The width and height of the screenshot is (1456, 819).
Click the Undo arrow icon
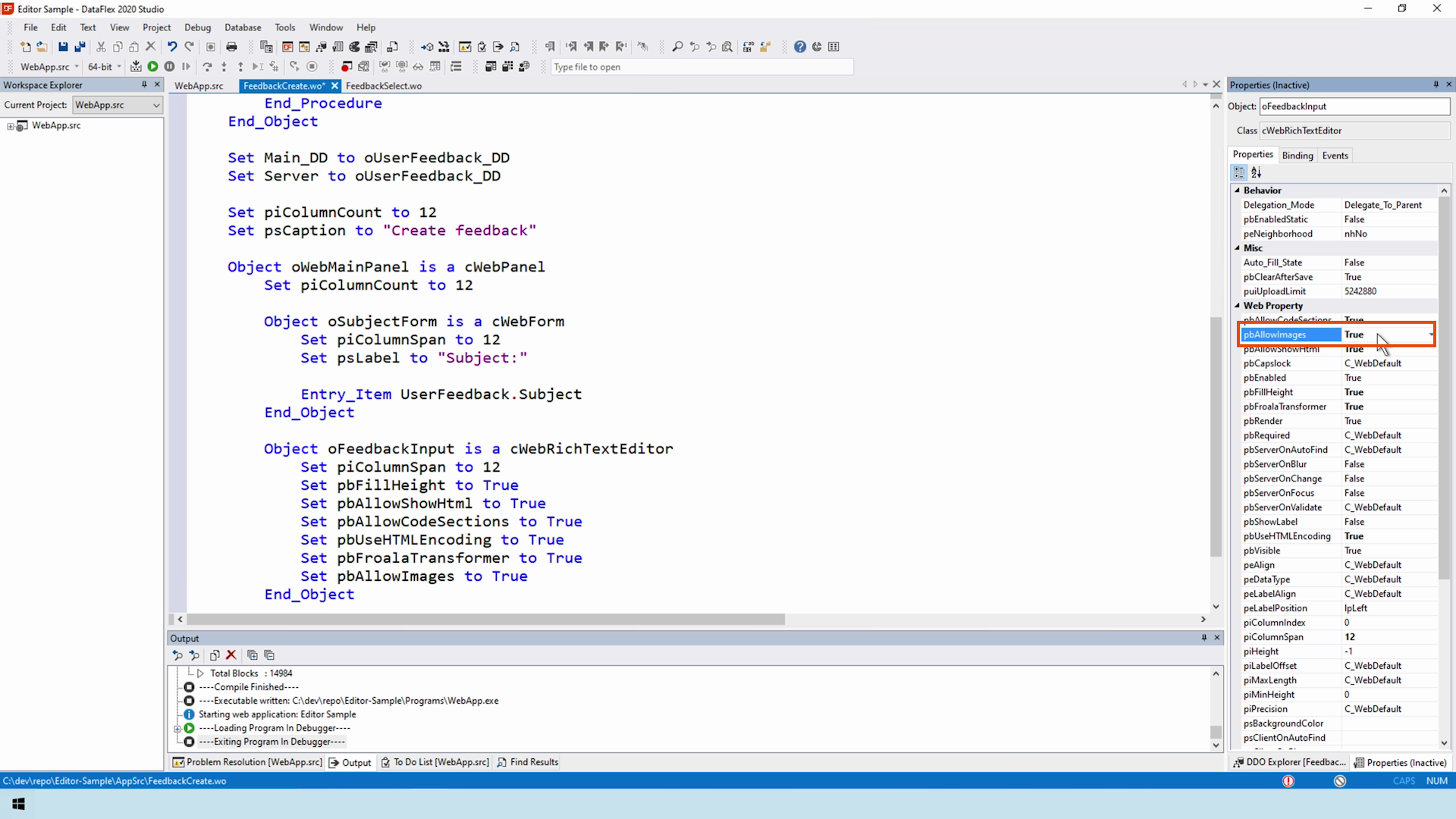click(172, 47)
